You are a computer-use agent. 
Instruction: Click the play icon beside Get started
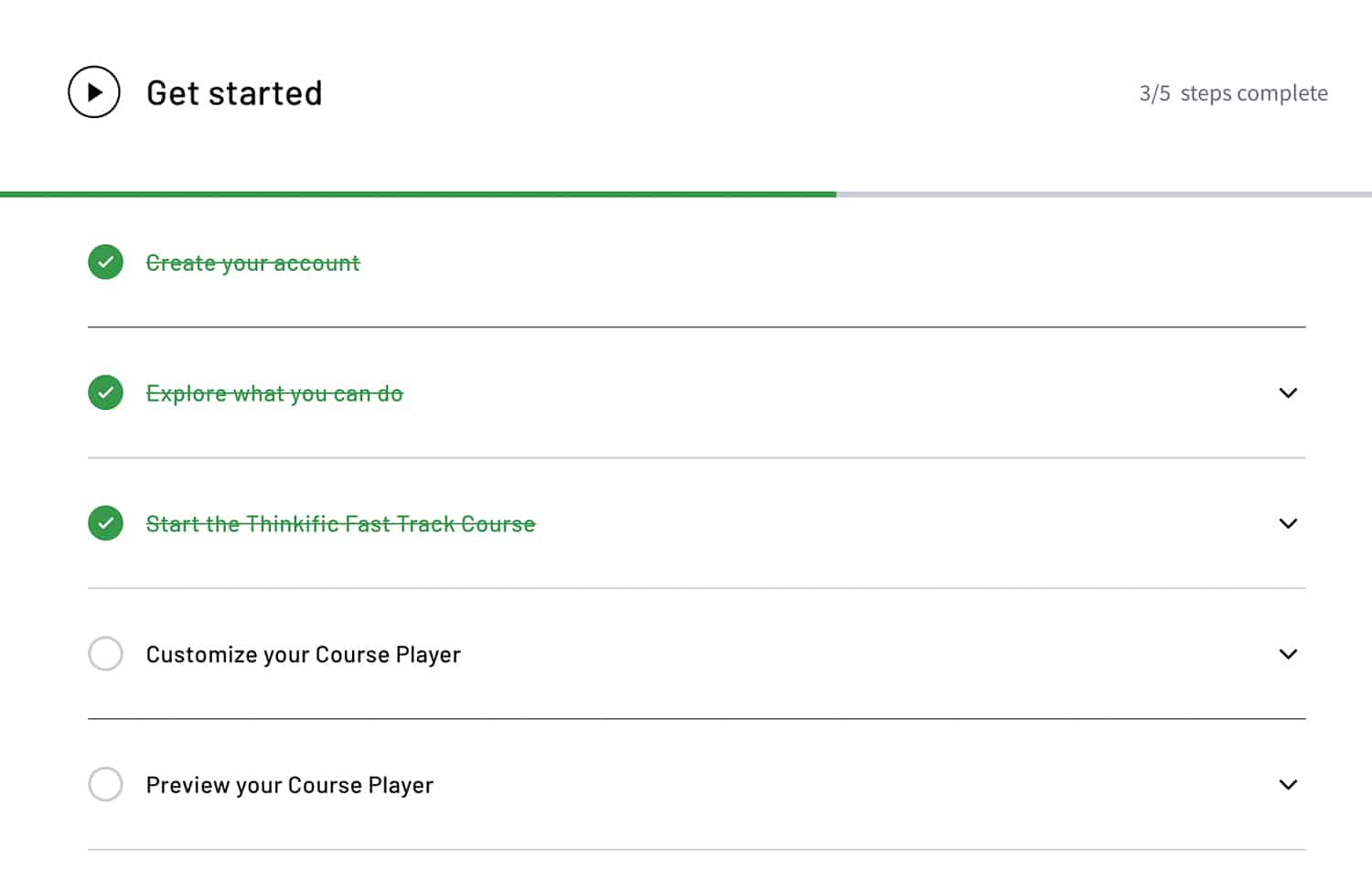(x=94, y=92)
